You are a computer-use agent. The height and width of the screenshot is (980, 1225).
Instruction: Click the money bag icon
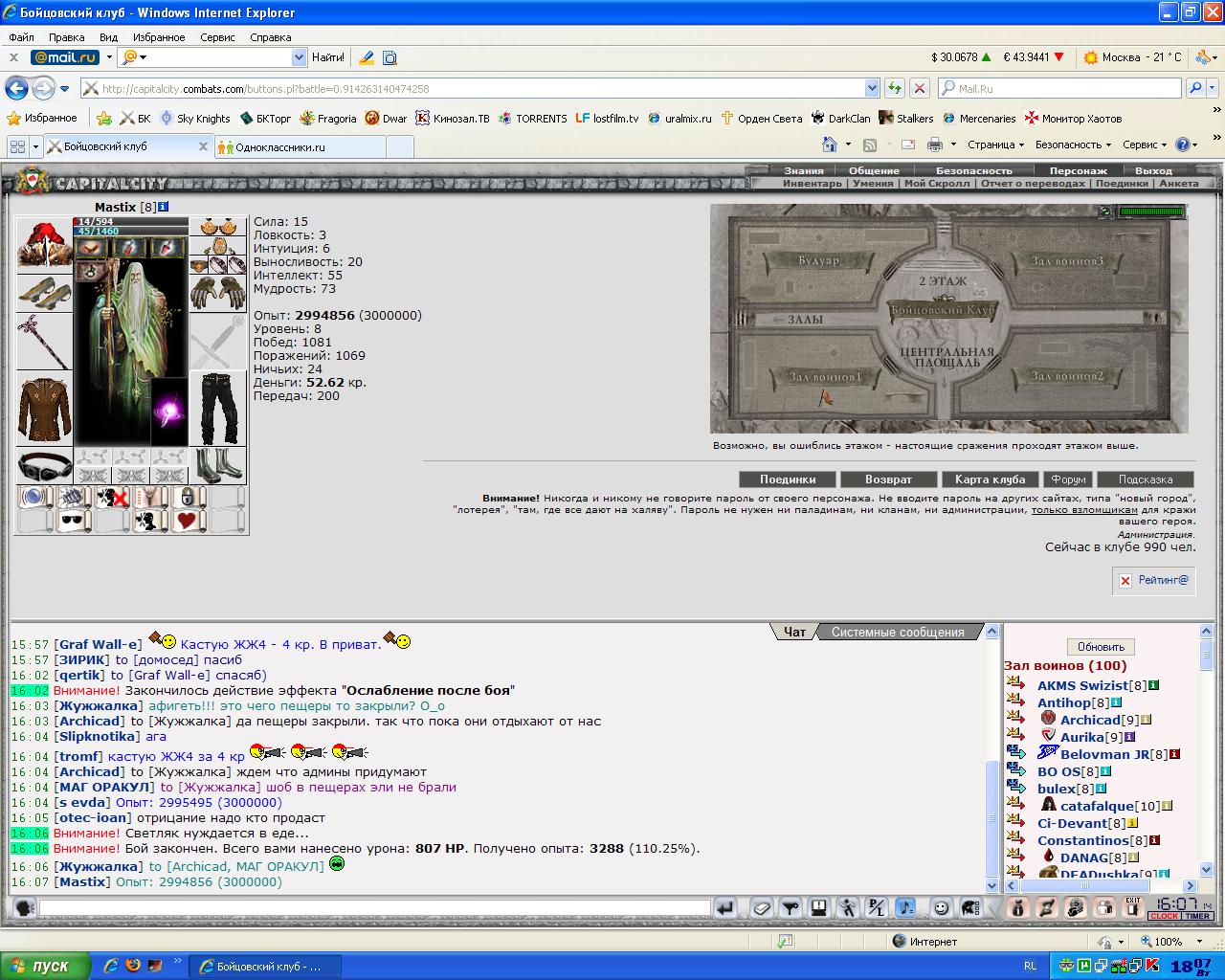pos(1018,907)
